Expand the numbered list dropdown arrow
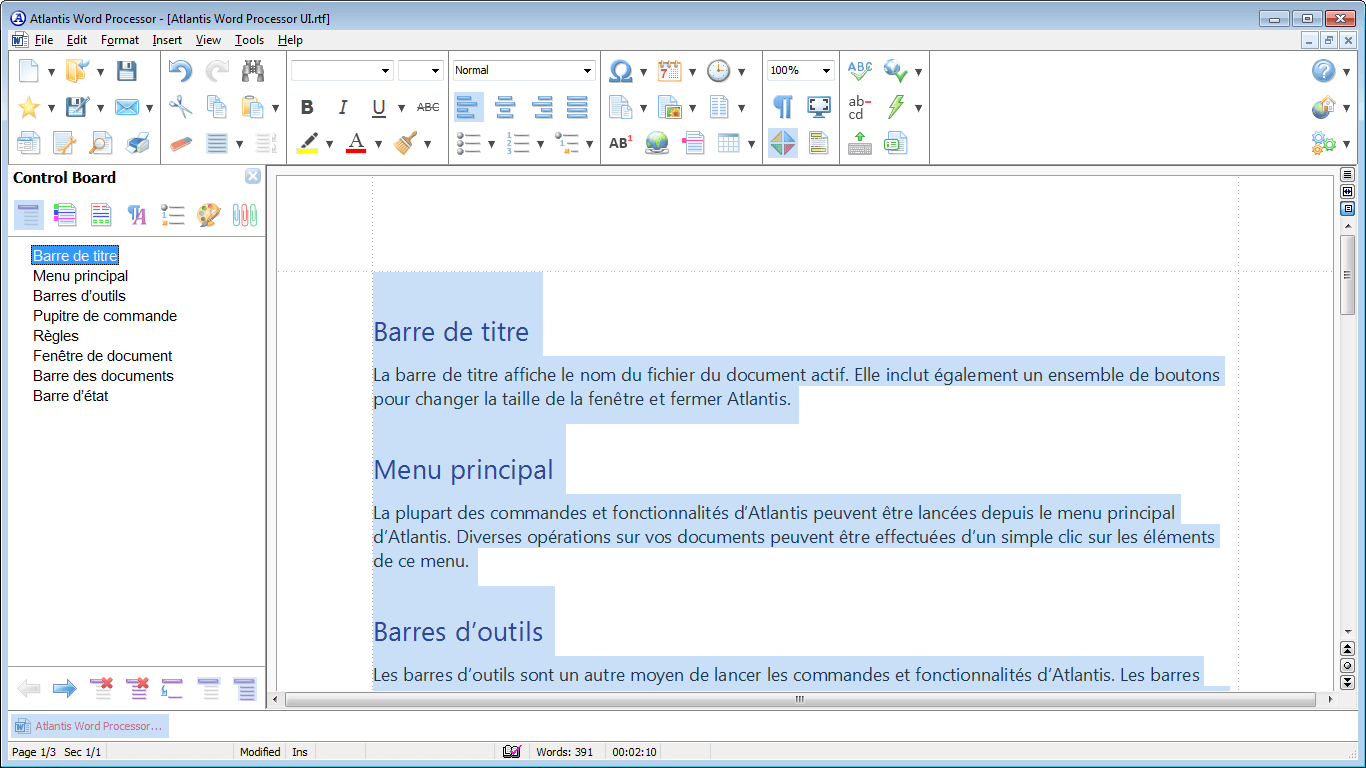Viewport: 1366px width, 768px height. point(540,143)
